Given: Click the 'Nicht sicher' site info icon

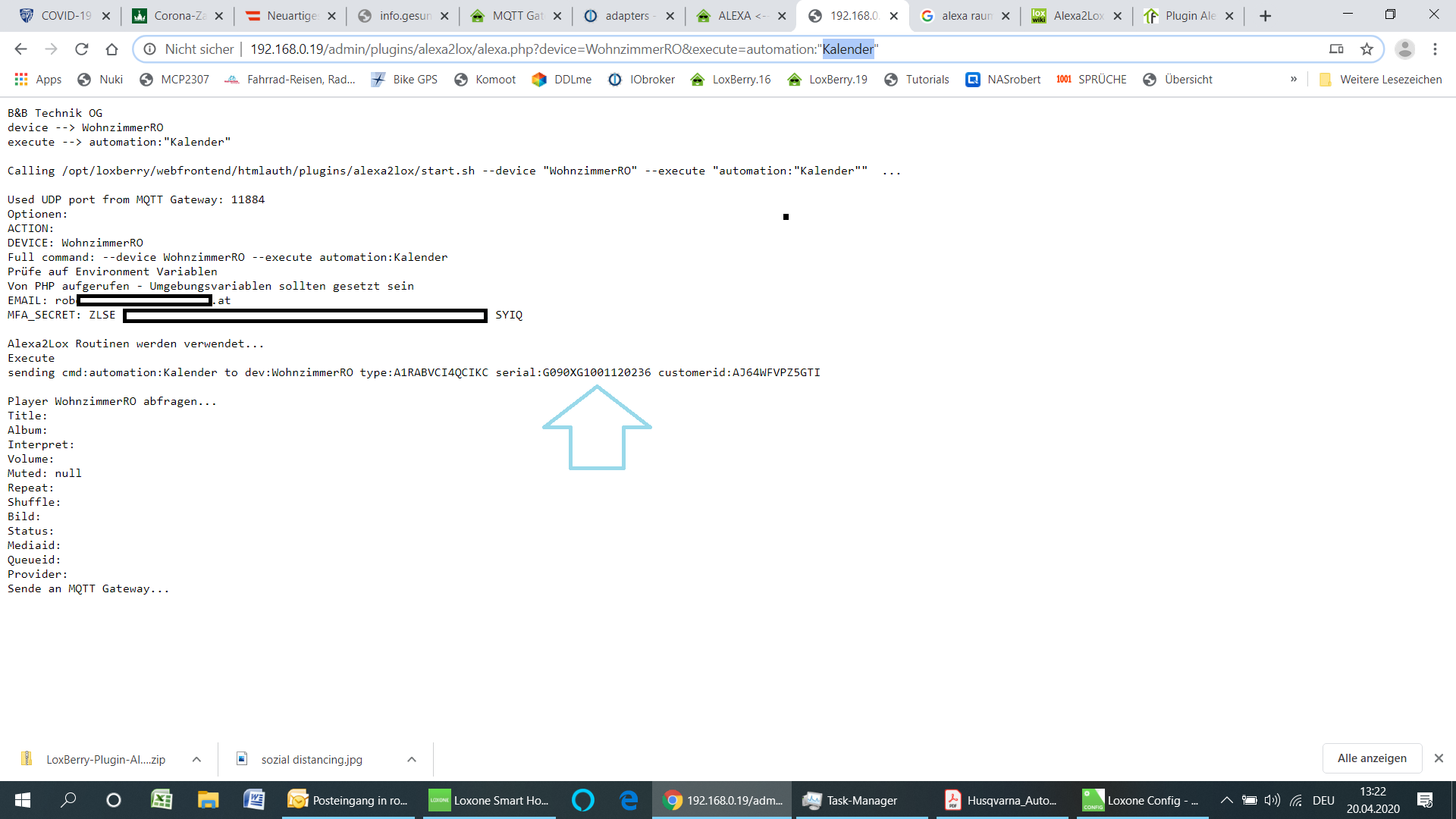Looking at the screenshot, I should (x=150, y=49).
